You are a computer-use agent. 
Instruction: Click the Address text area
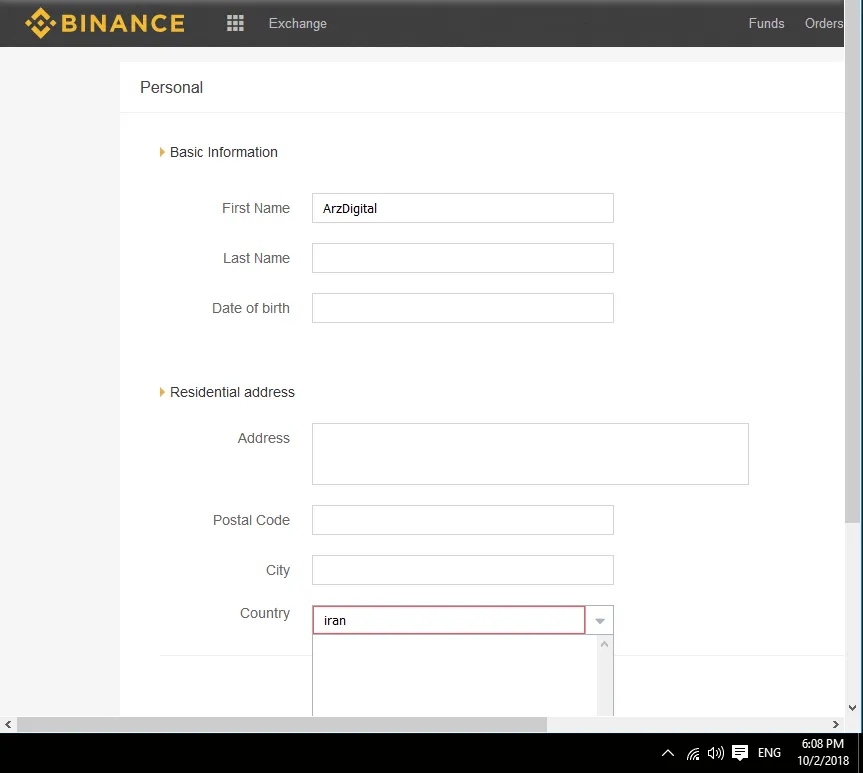tap(530, 454)
